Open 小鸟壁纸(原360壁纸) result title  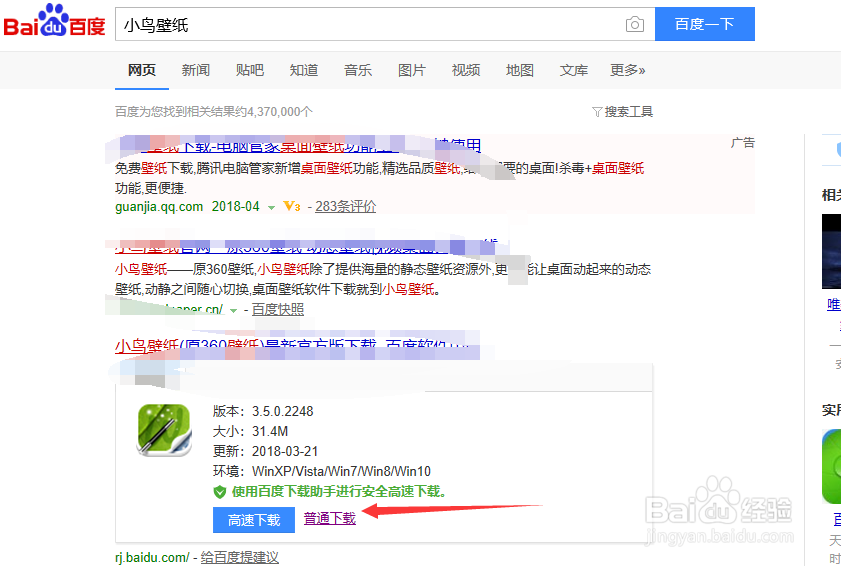click(292, 346)
